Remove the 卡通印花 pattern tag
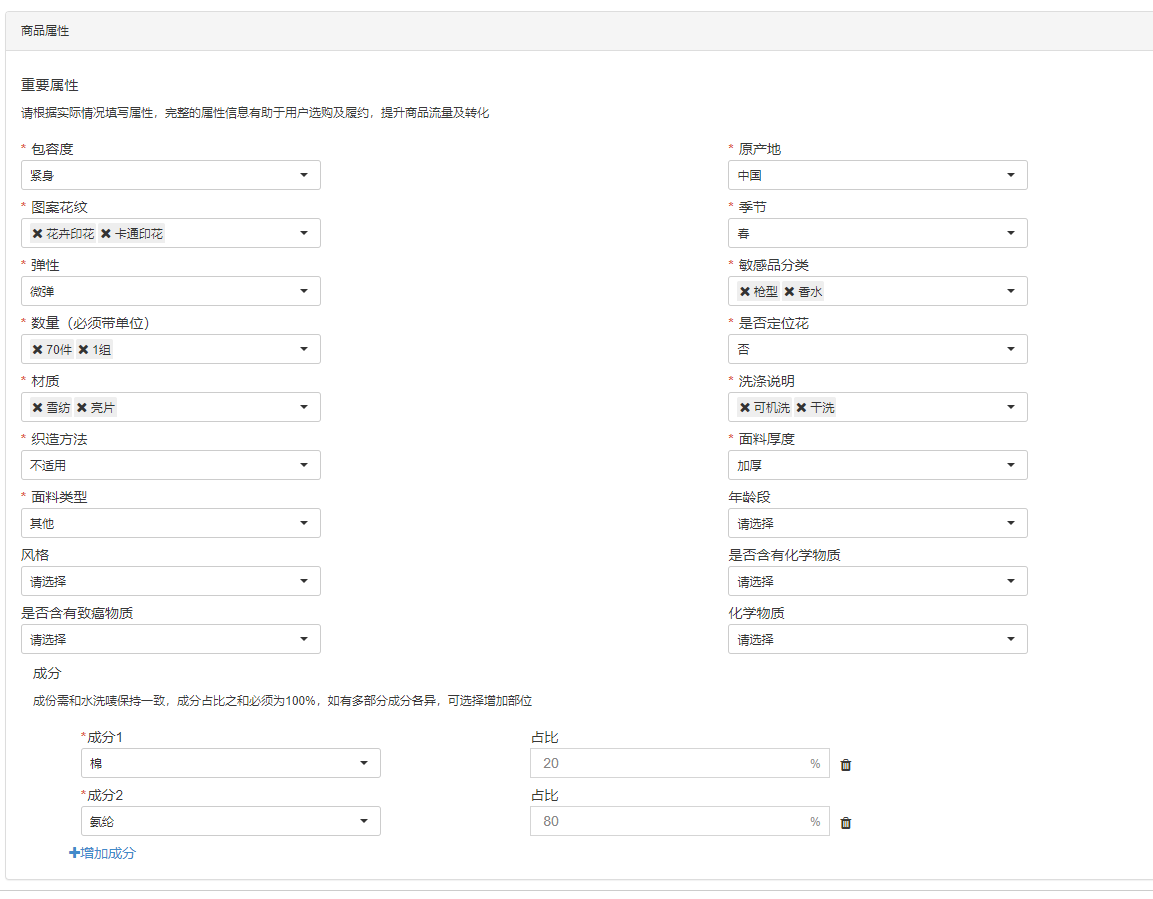The width and height of the screenshot is (1153, 899). 106,234
